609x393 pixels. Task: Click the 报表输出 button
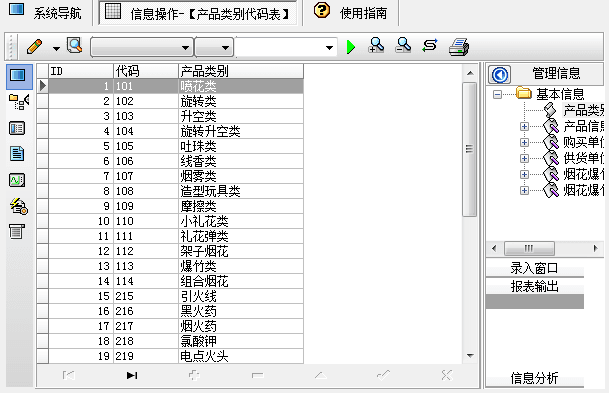click(x=534, y=286)
